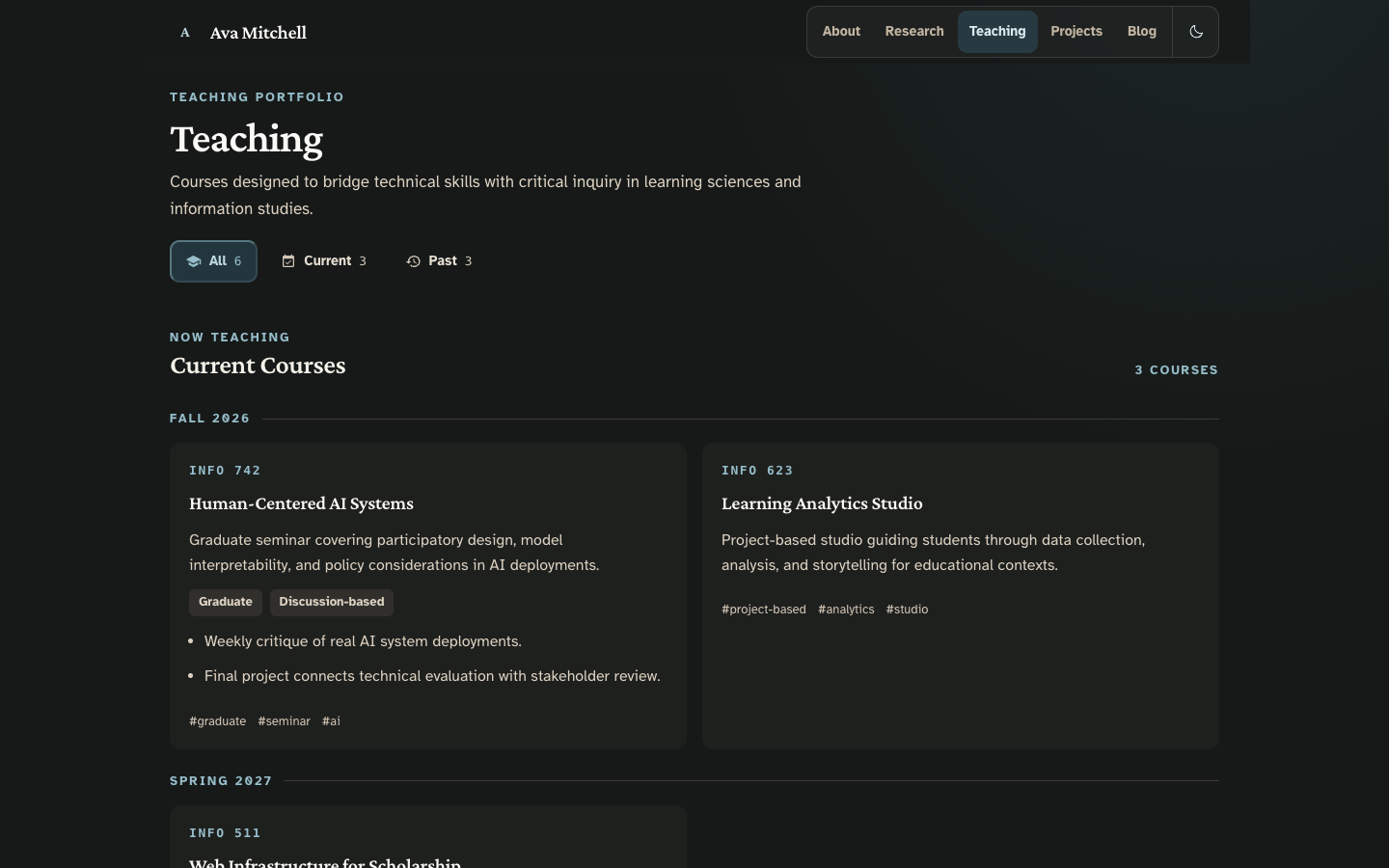The width and height of the screenshot is (1389, 868).
Task: Go to the Research page
Action: coord(914,32)
